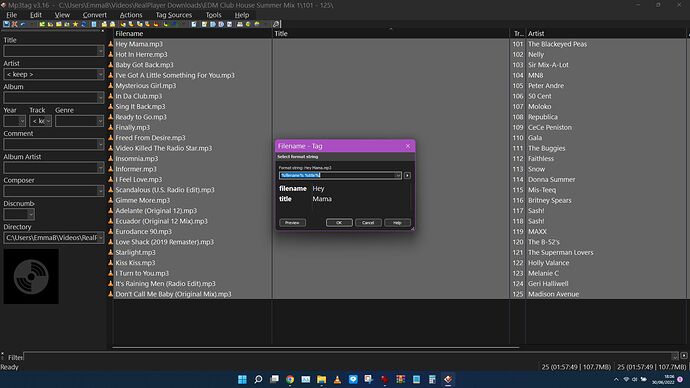Select the file 'Baby Got Back.mp3'
Image resolution: width=690 pixels, height=388 pixels.
click(x=144, y=65)
